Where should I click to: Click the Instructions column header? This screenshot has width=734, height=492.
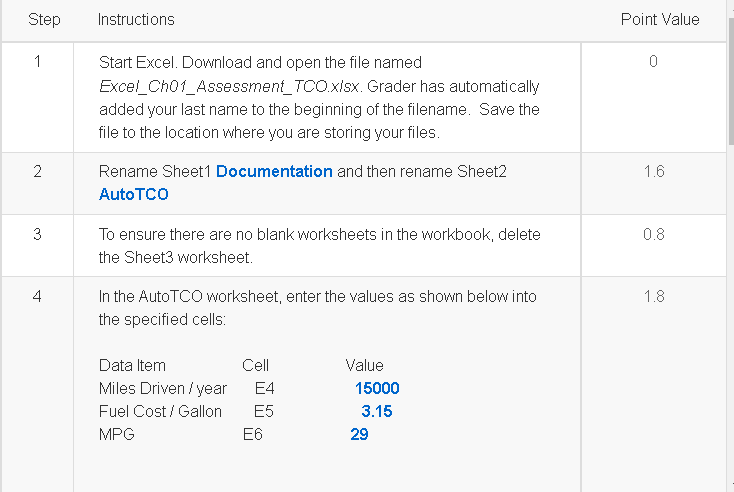(136, 20)
